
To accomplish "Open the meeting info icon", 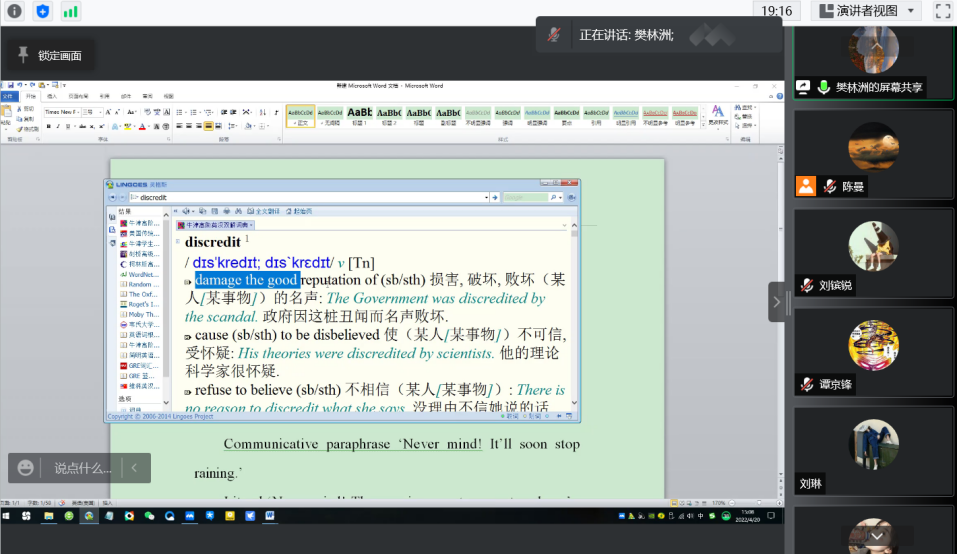I will 14,11.
